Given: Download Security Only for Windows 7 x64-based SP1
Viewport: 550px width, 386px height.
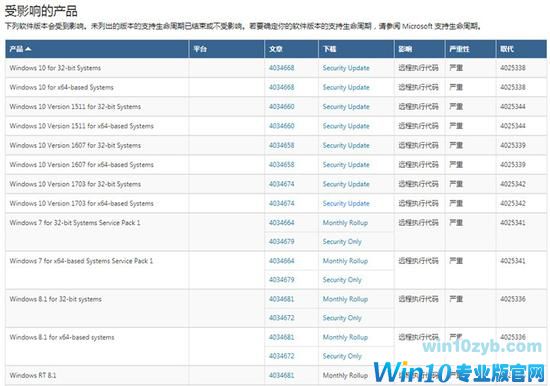Looking at the screenshot, I should tap(342, 280).
